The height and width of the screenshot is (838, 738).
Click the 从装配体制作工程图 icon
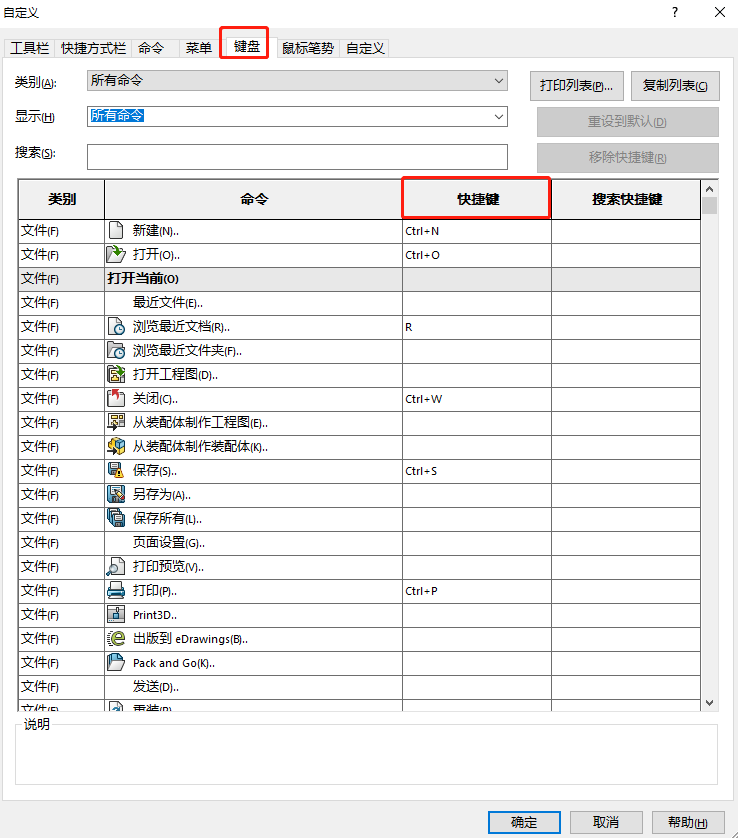116,422
